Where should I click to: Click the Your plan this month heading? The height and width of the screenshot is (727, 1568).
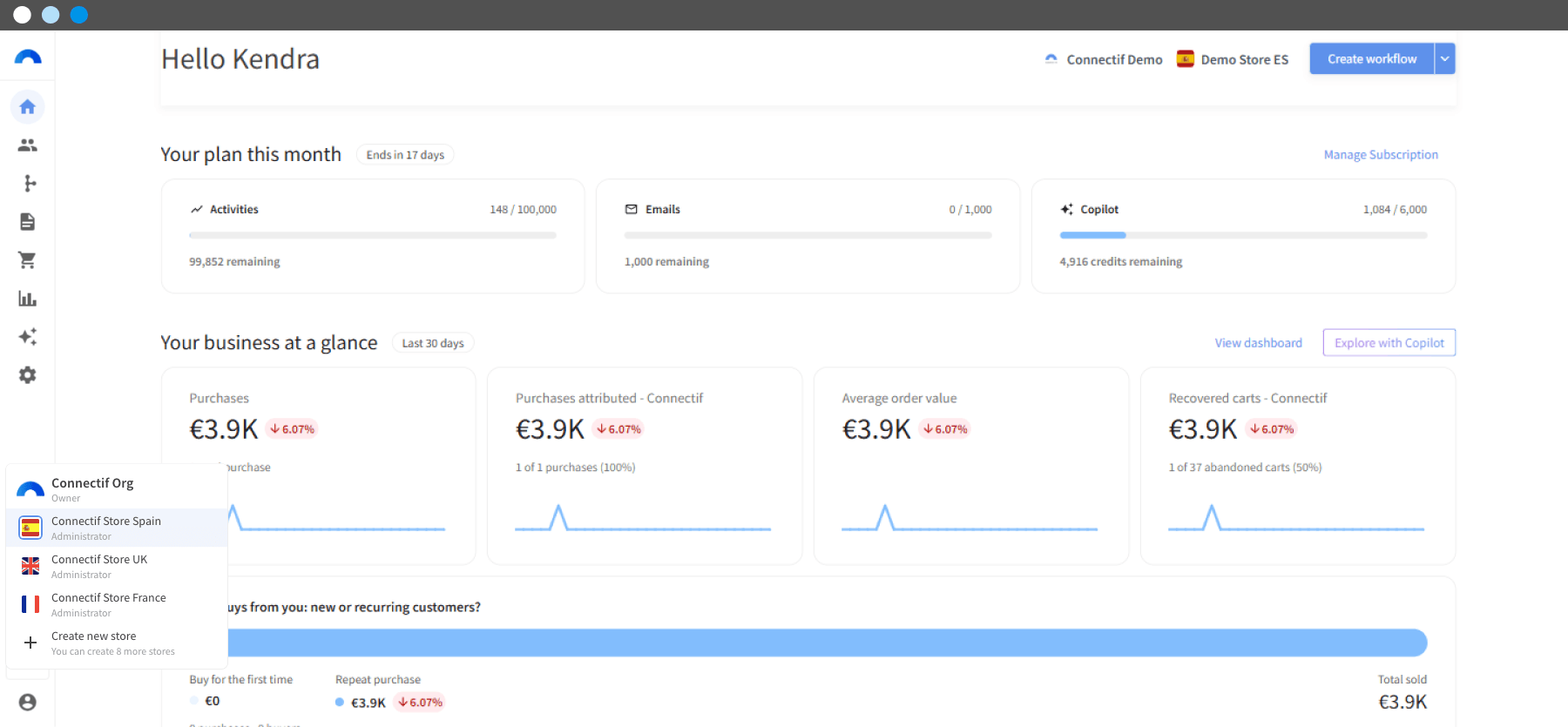click(251, 155)
